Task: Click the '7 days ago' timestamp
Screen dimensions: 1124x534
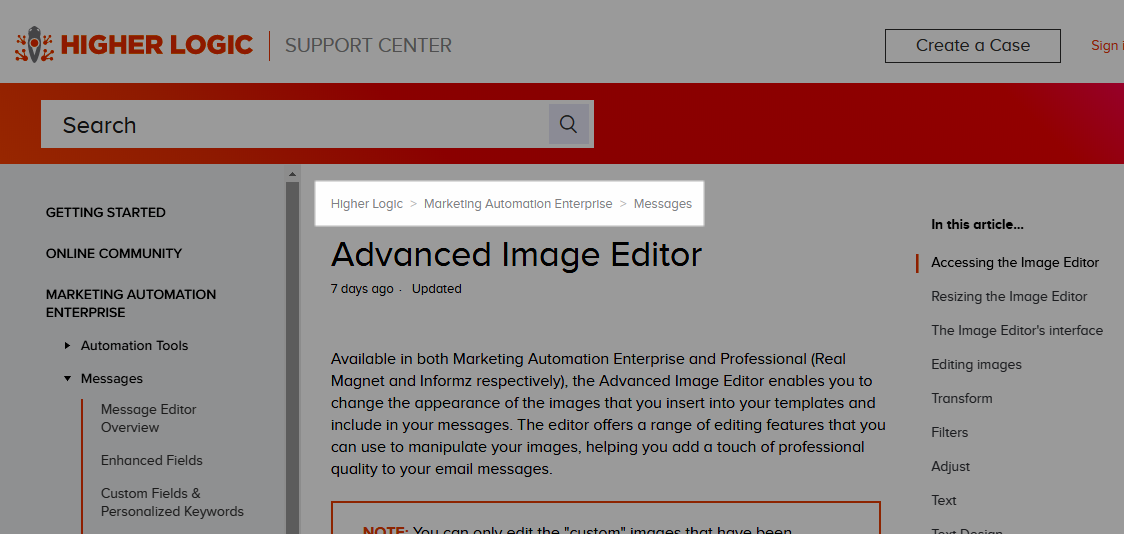Action: [362, 289]
